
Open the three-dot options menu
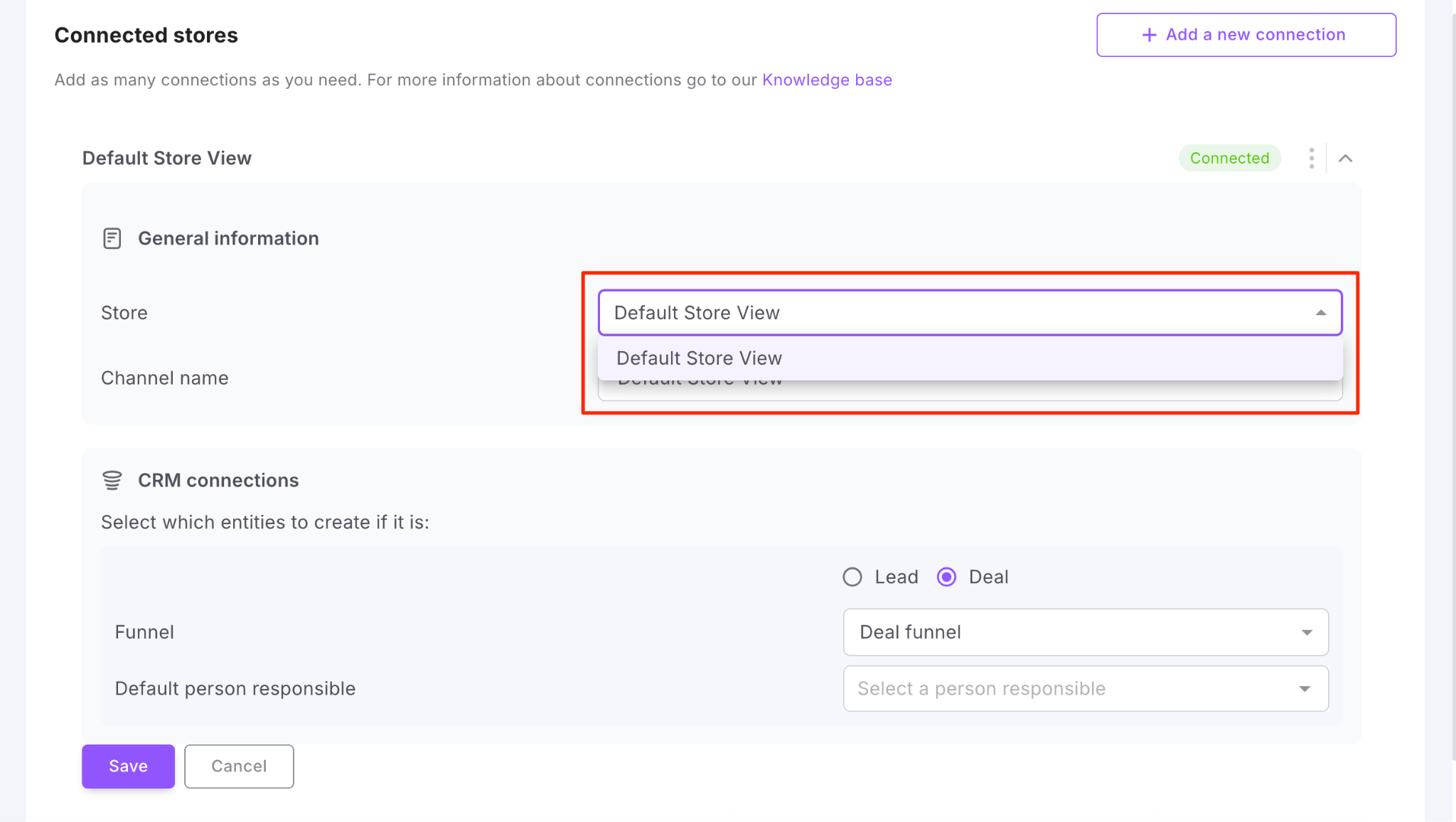click(1311, 158)
